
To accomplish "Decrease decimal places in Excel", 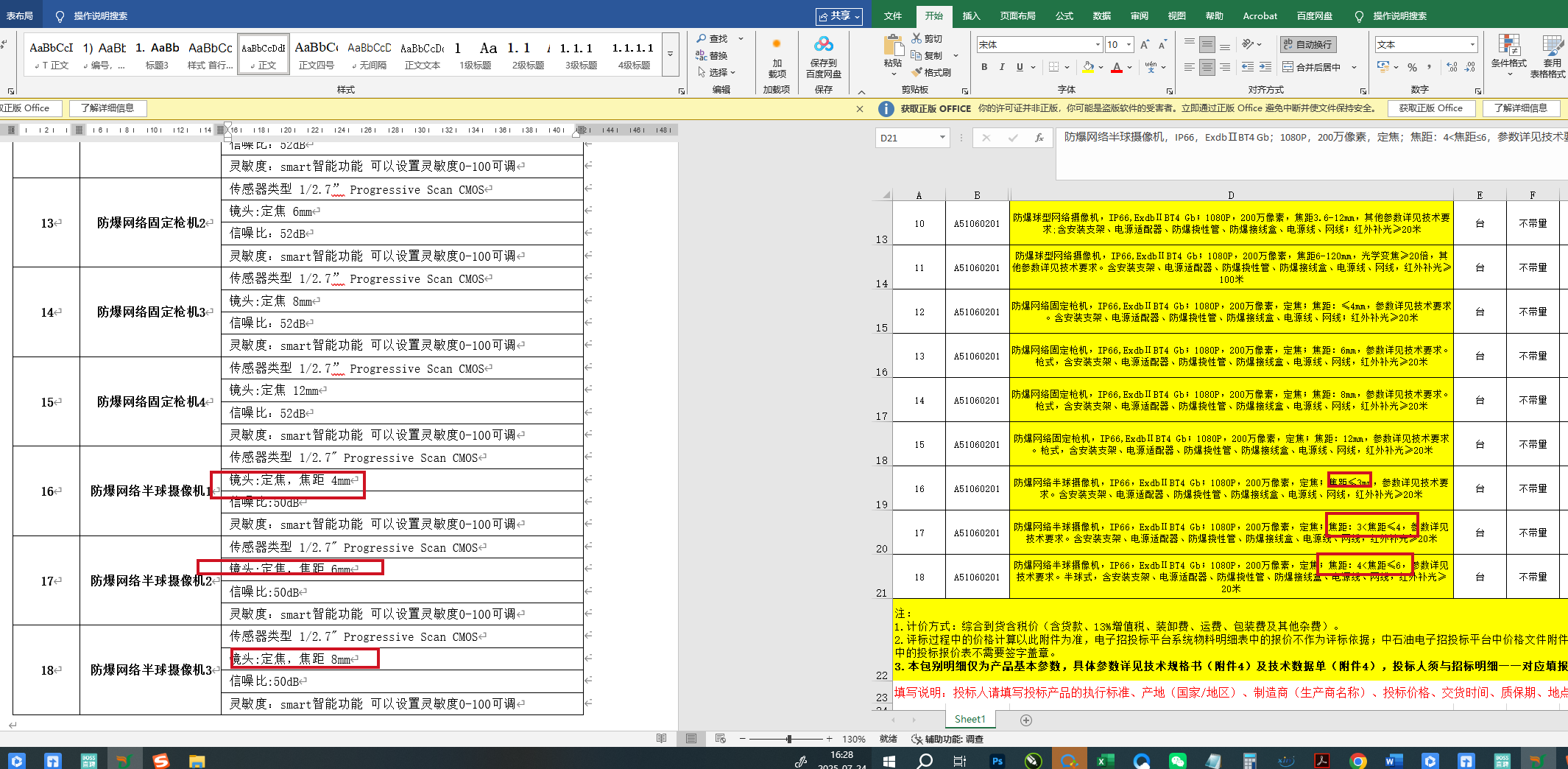I will [x=1469, y=67].
